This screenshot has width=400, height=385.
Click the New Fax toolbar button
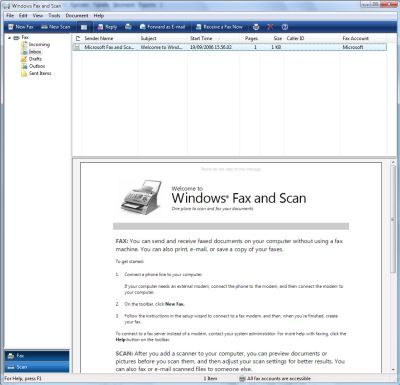tap(21, 27)
